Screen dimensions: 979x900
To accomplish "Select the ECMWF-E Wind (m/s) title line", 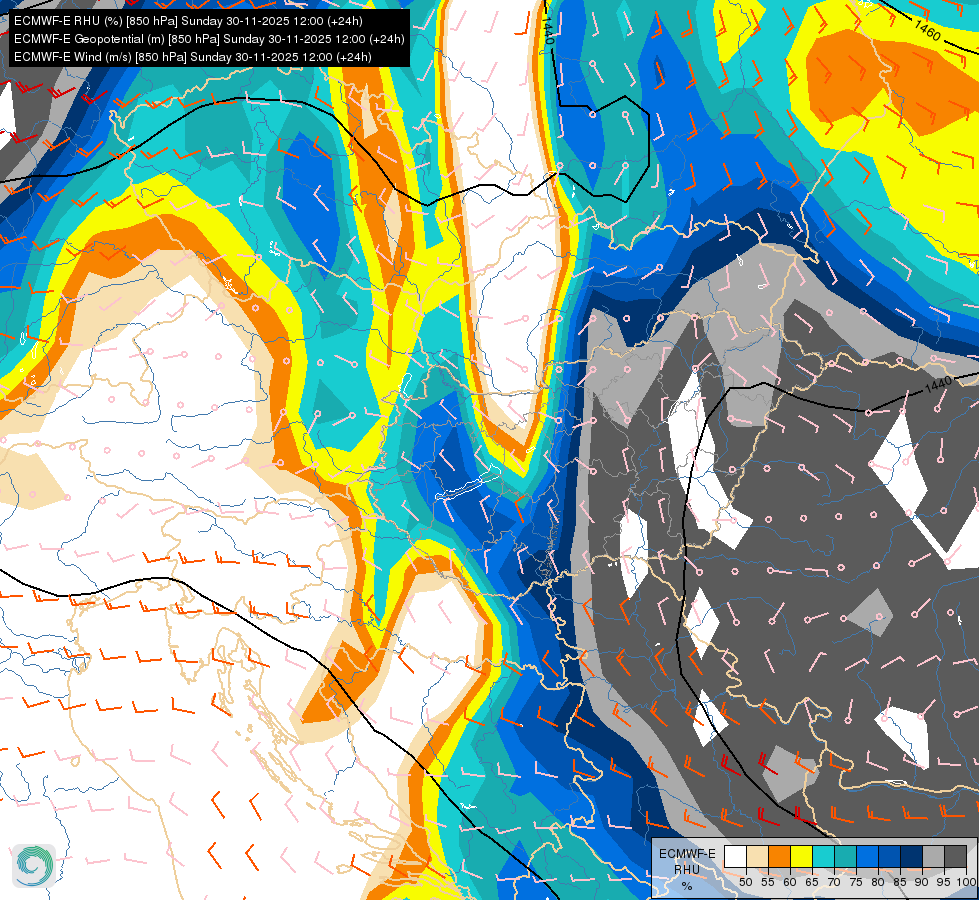I will (193, 57).
